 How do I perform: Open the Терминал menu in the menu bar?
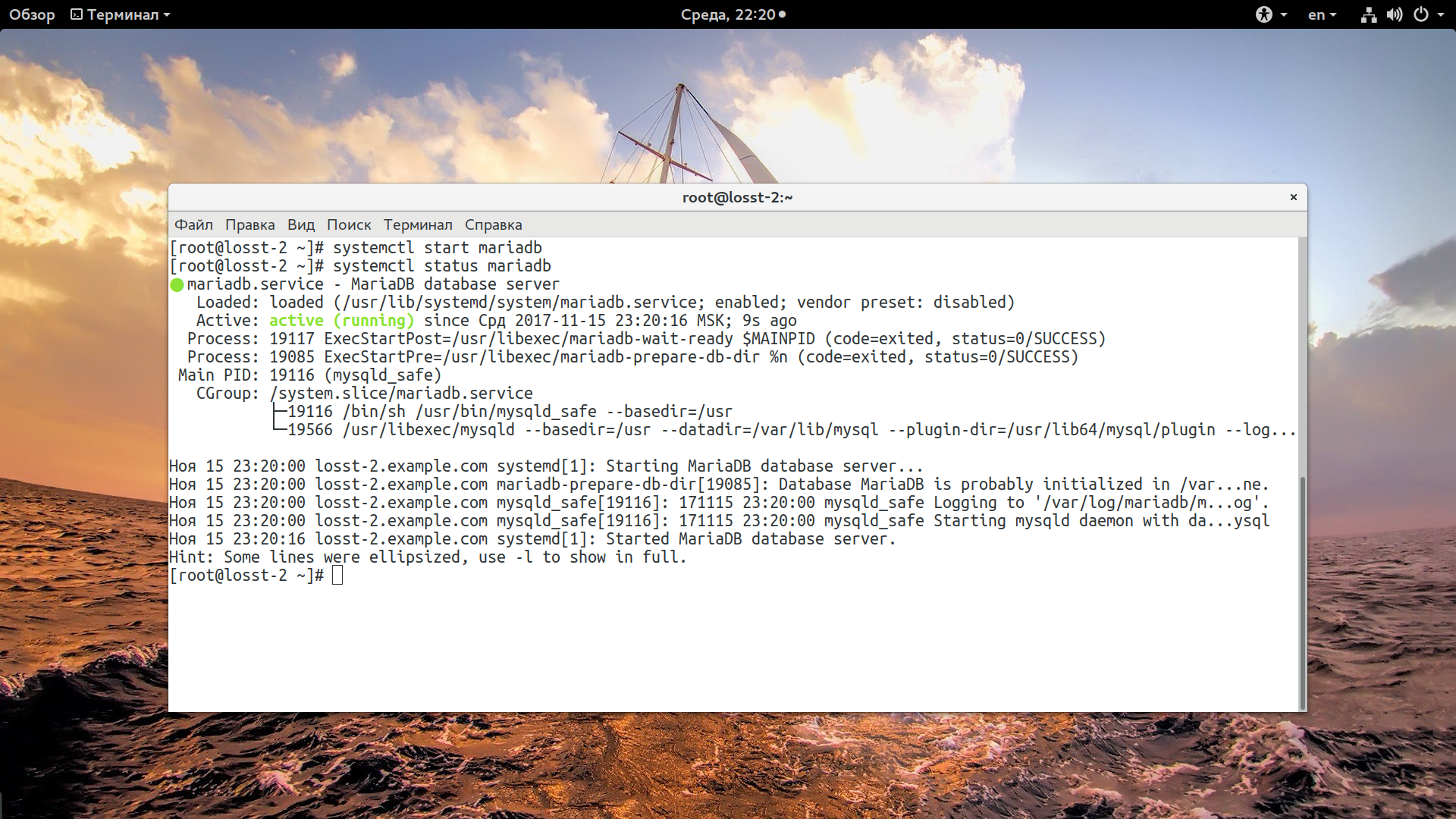click(418, 224)
